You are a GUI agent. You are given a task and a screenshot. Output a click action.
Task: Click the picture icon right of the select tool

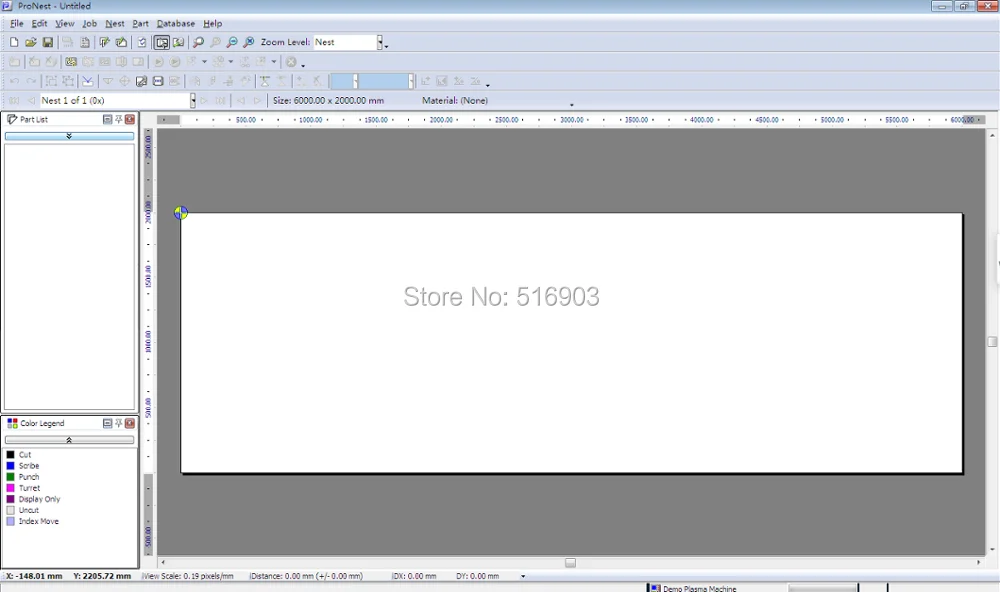(x=179, y=42)
